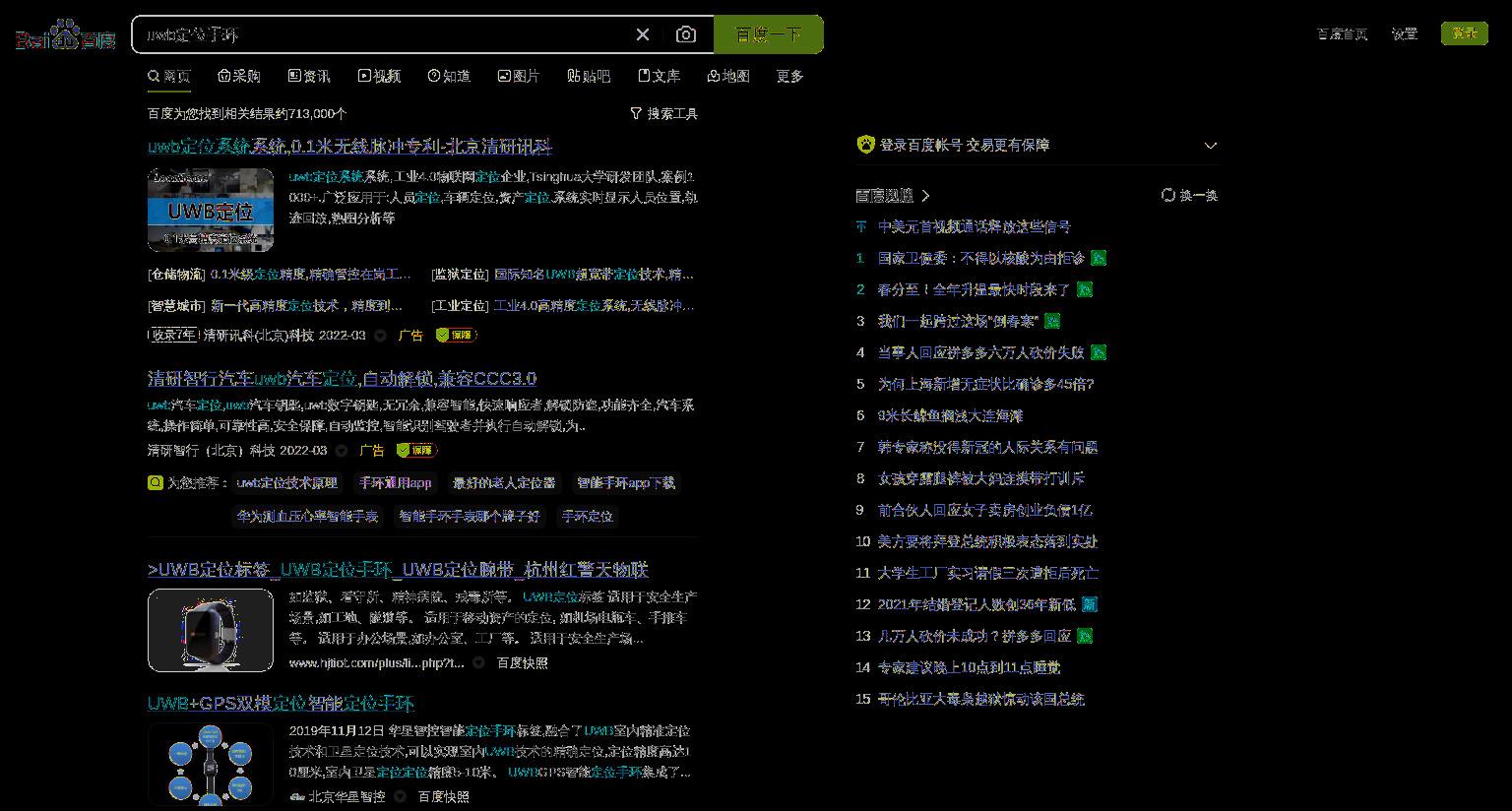Open UWB定位标签 杭州红警天物联 result

pyautogui.click(x=398, y=570)
